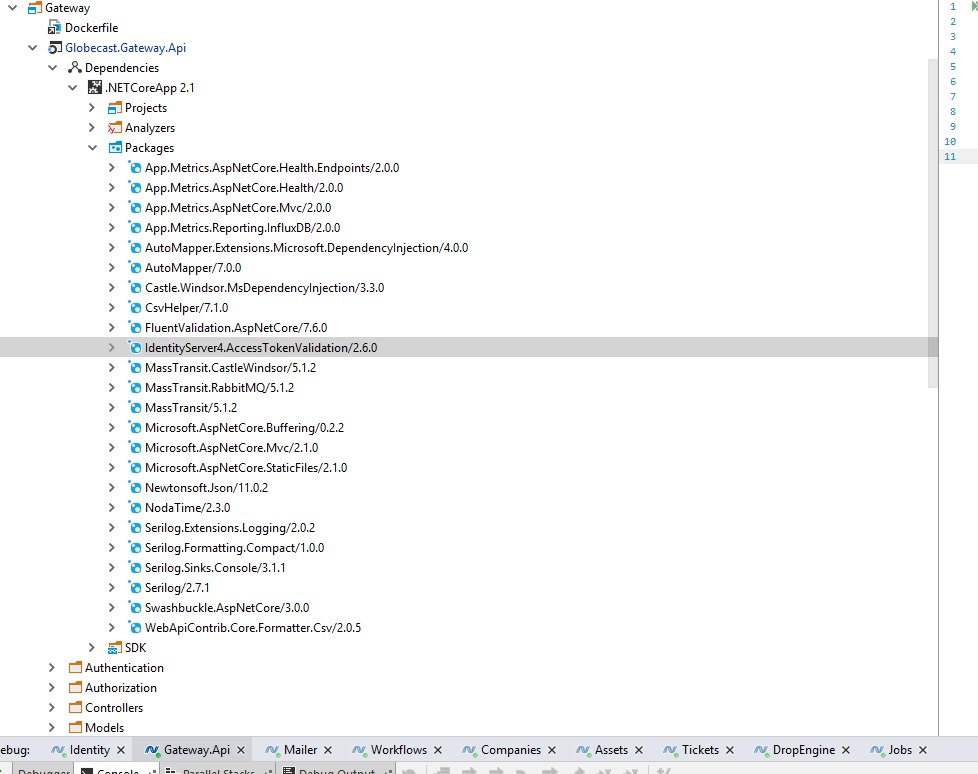Expand the Microsoft.AspNetCore.Mvc/2.1.0 package
Screen dimensions: 978x774
112,448
